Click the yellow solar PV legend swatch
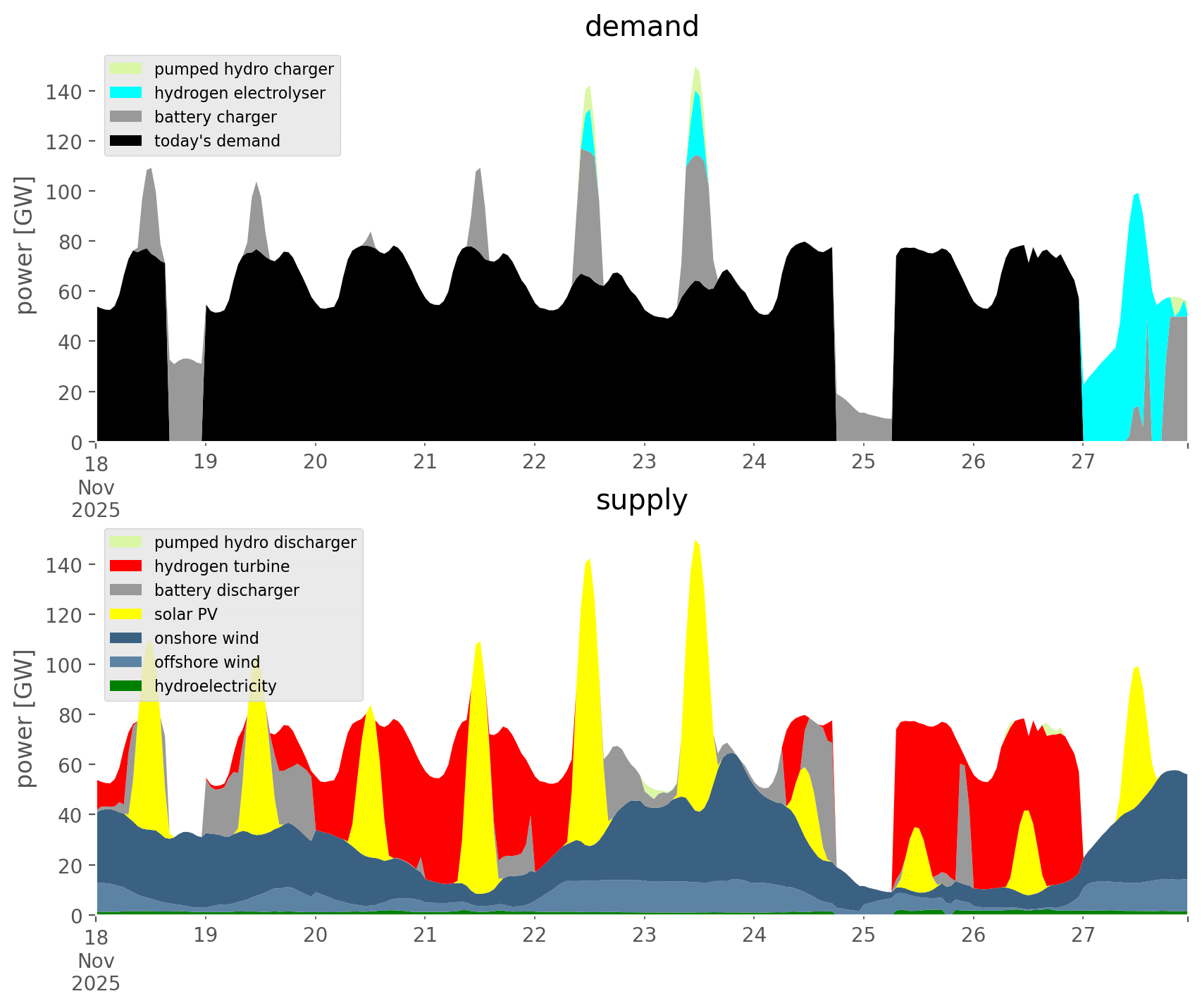The width and height of the screenshot is (1202, 1008). tap(126, 614)
